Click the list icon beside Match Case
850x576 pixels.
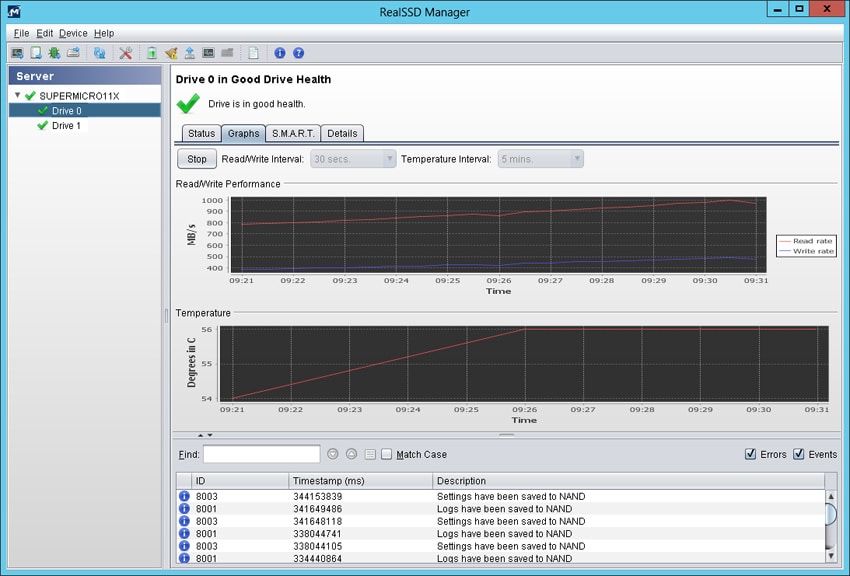point(370,454)
